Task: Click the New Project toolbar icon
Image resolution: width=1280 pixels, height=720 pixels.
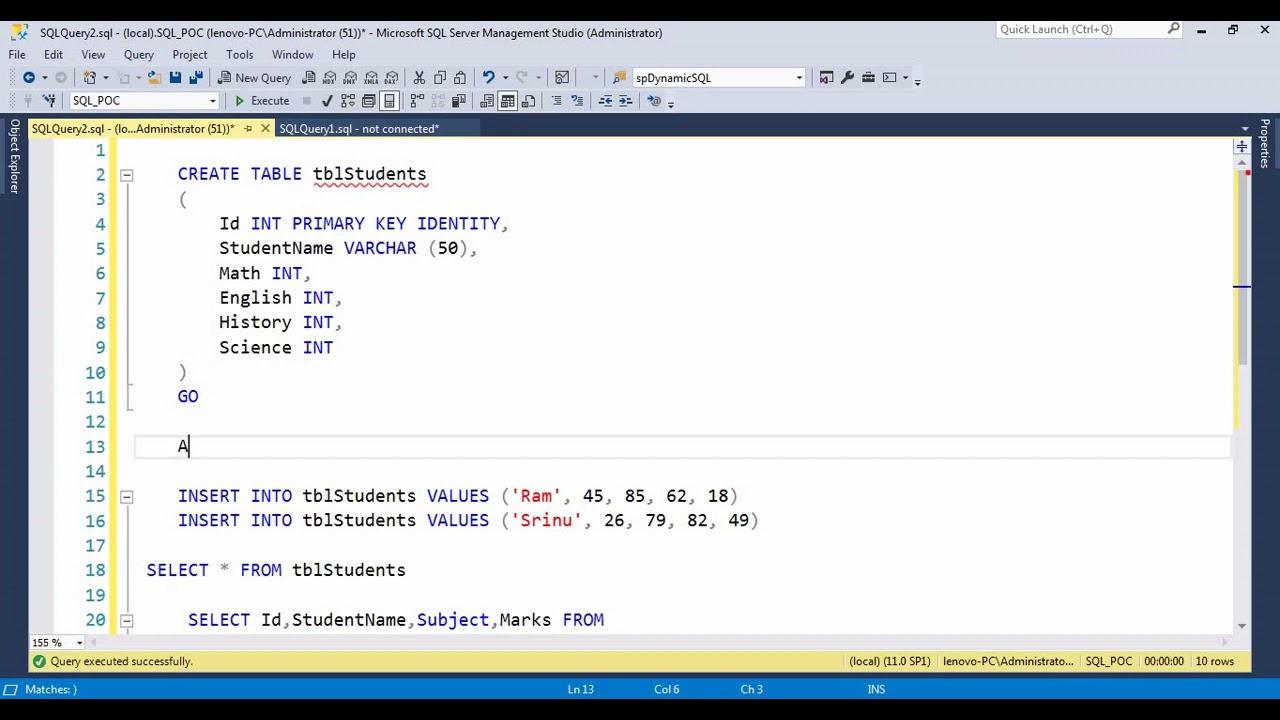Action: click(89, 77)
